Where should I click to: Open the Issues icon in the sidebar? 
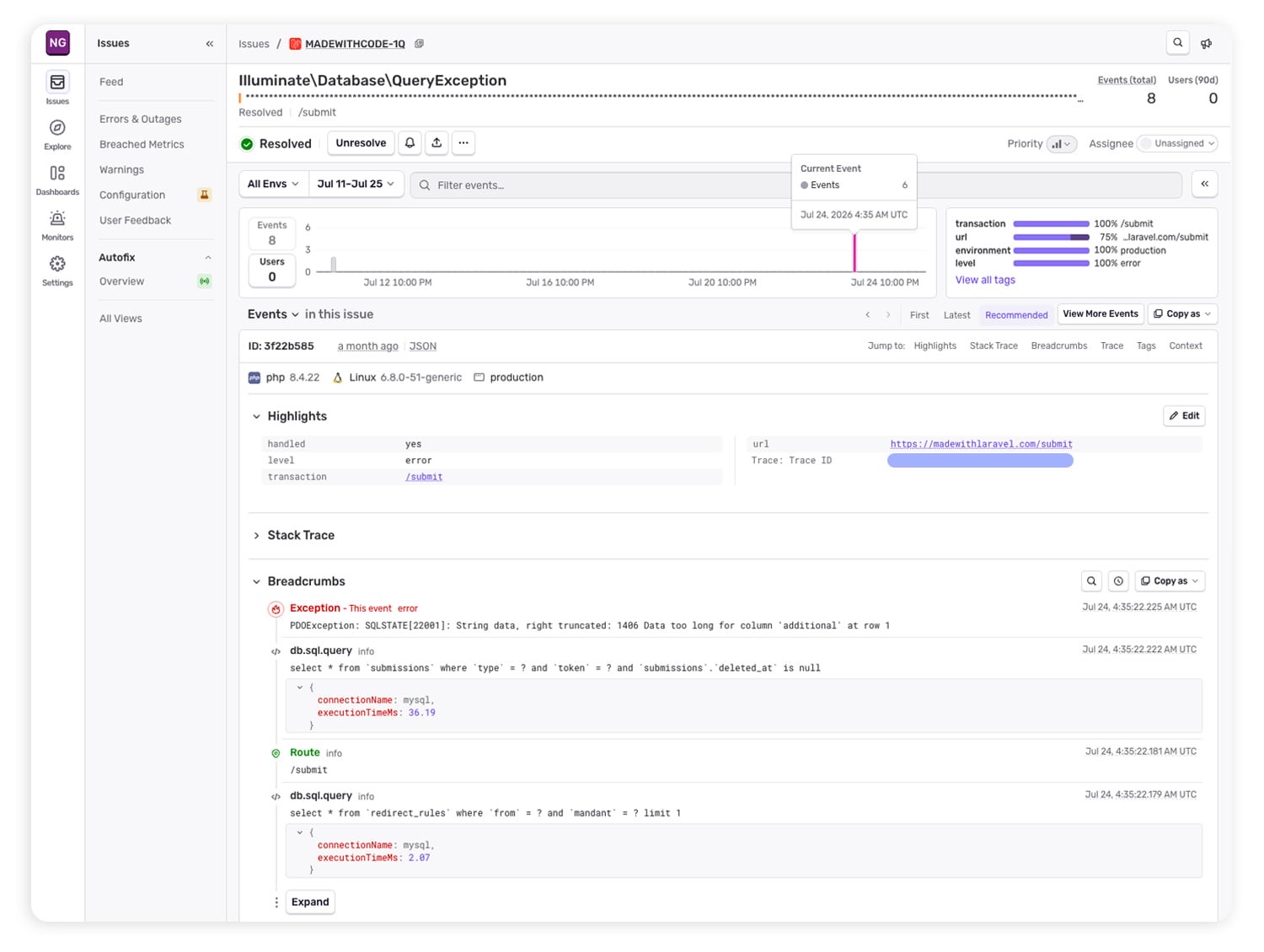pyautogui.click(x=57, y=83)
